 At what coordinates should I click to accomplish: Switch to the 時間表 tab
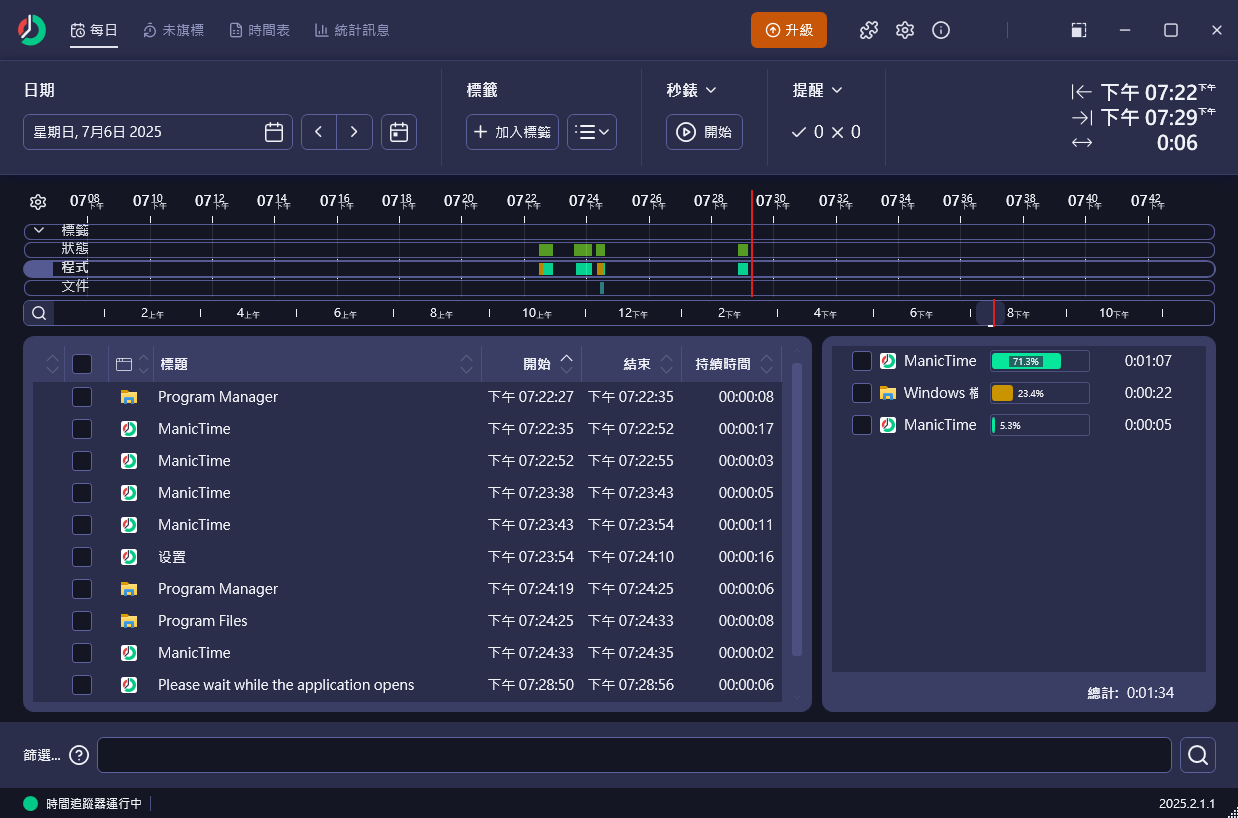coord(259,30)
